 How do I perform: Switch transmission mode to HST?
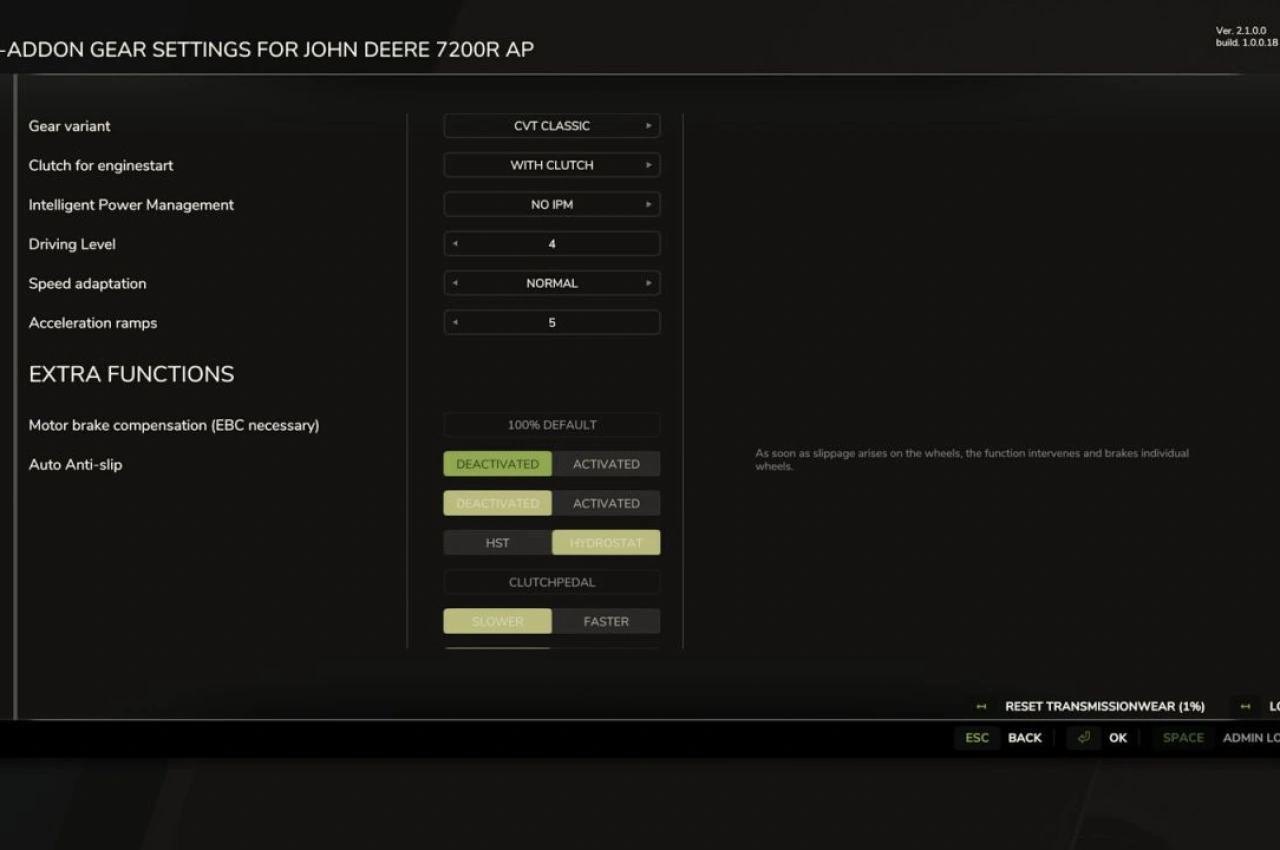click(497, 542)
